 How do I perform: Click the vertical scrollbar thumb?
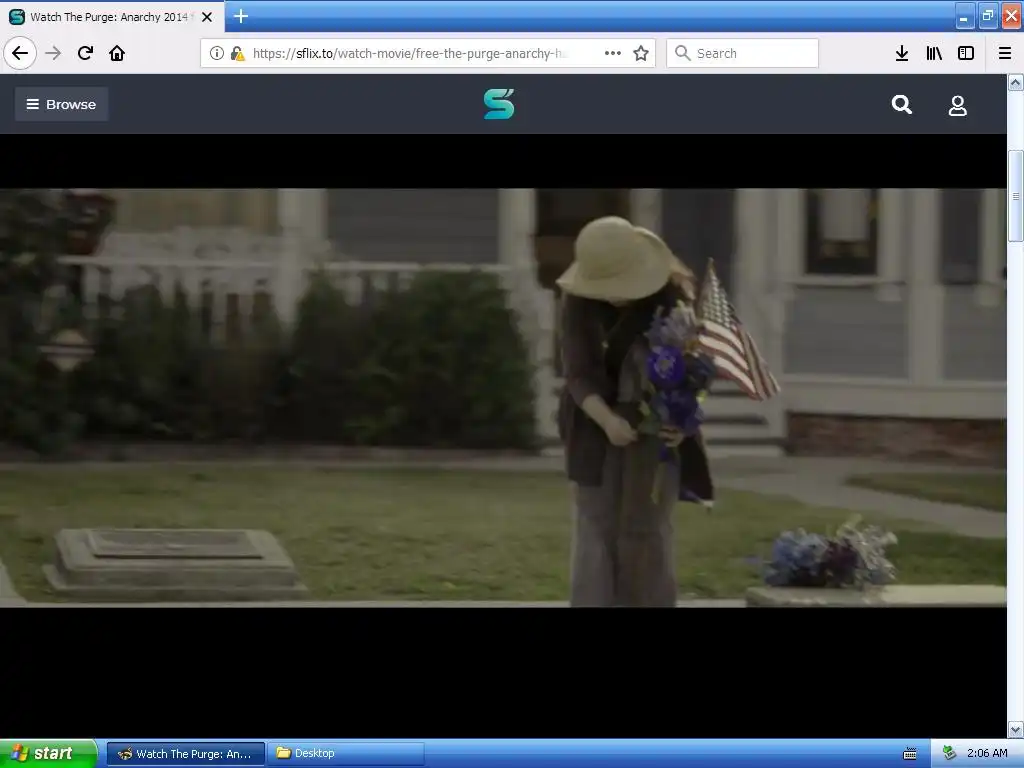point(1016,196)
